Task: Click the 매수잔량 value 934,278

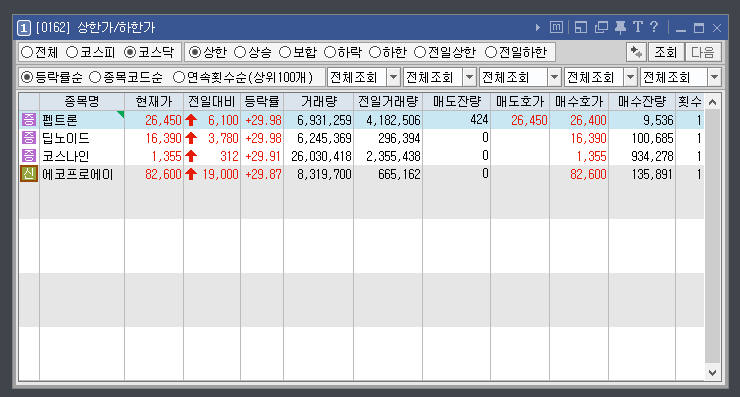Action: [652, 156]
